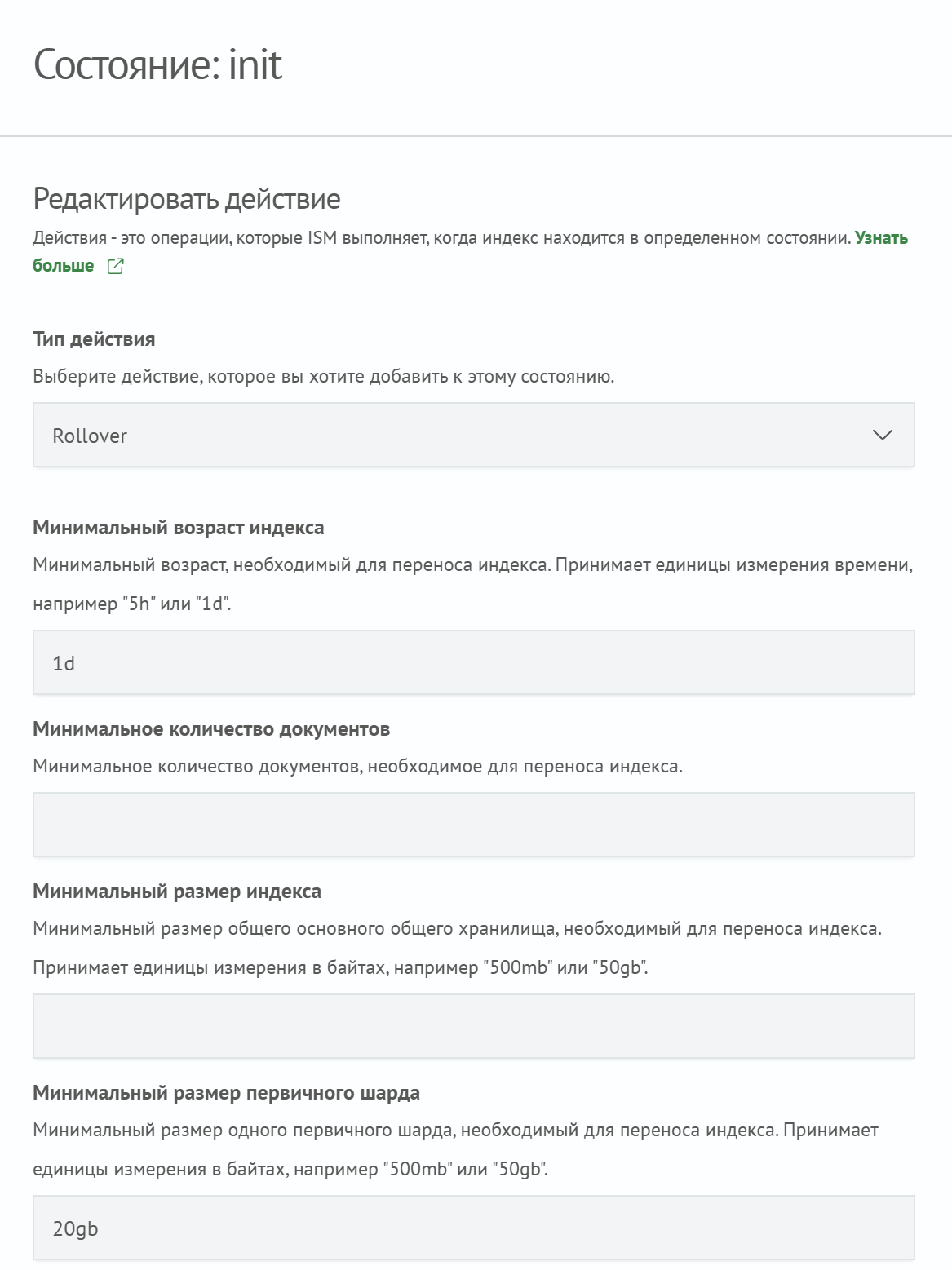The image size is (952, 1270).
Task: Click the external link icon after "Узнать больше"
Action: click(x=116, y=266)
